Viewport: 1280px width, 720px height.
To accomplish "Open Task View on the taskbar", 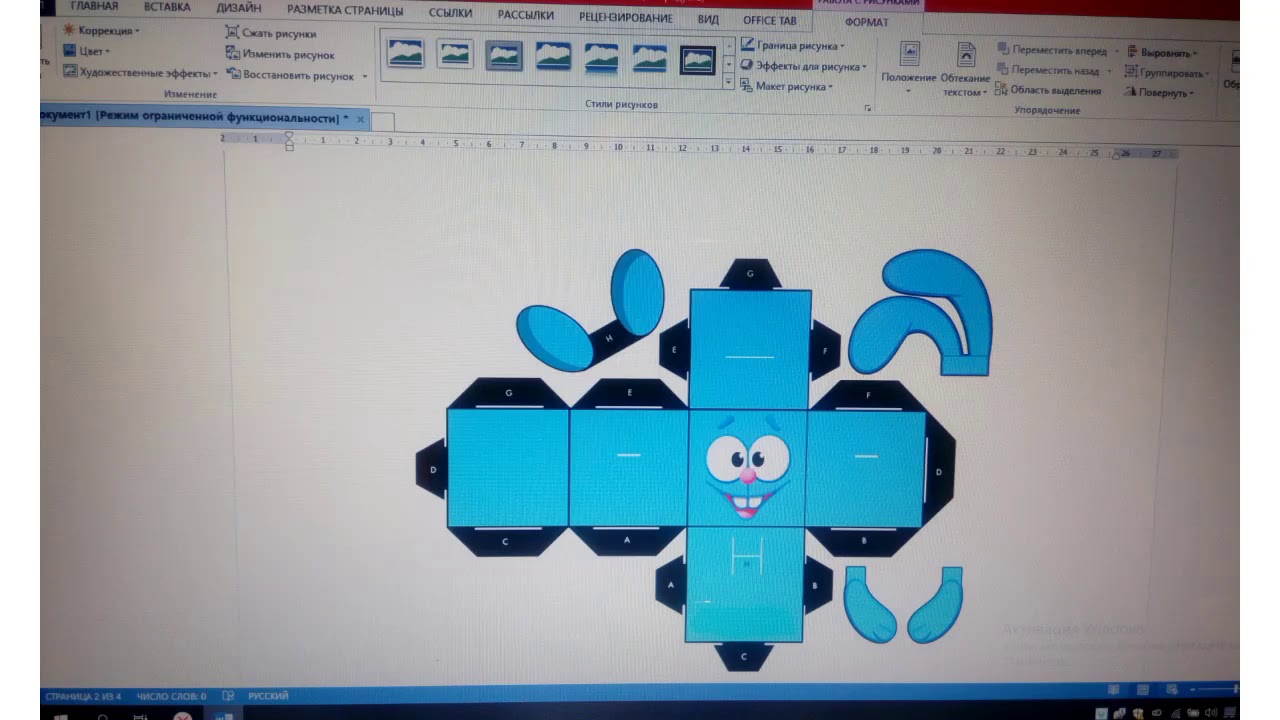I will pos(140,716).
